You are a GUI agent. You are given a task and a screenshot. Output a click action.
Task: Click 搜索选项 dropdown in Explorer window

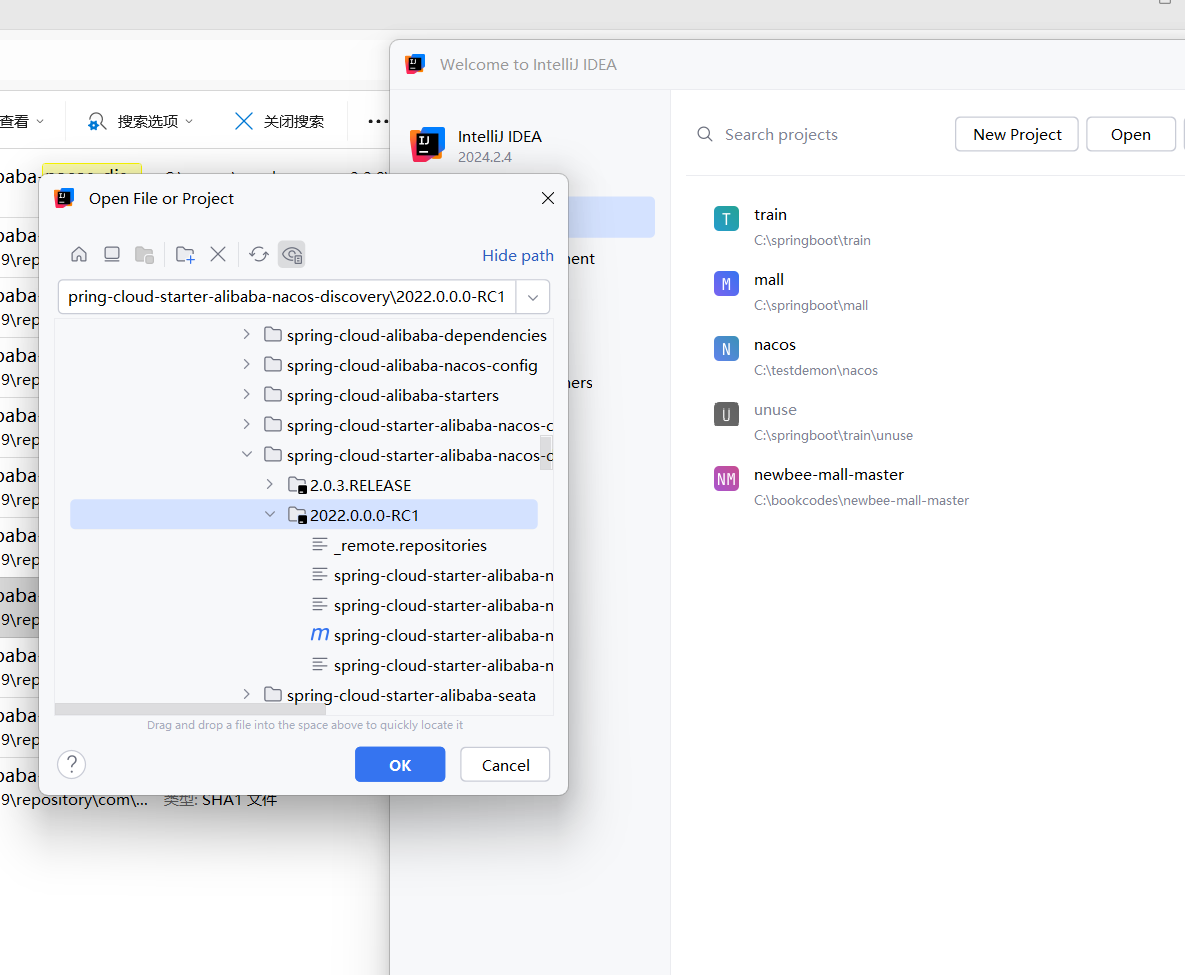pyautogui.click(x=141, y=121)
